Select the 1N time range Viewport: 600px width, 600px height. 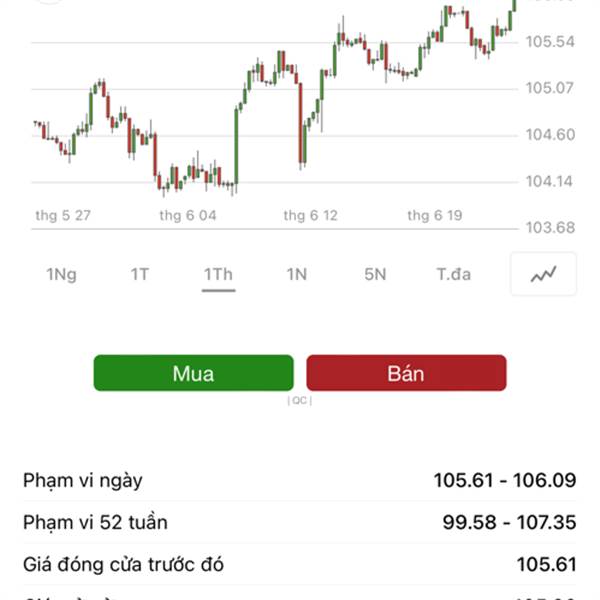(297, 274)
